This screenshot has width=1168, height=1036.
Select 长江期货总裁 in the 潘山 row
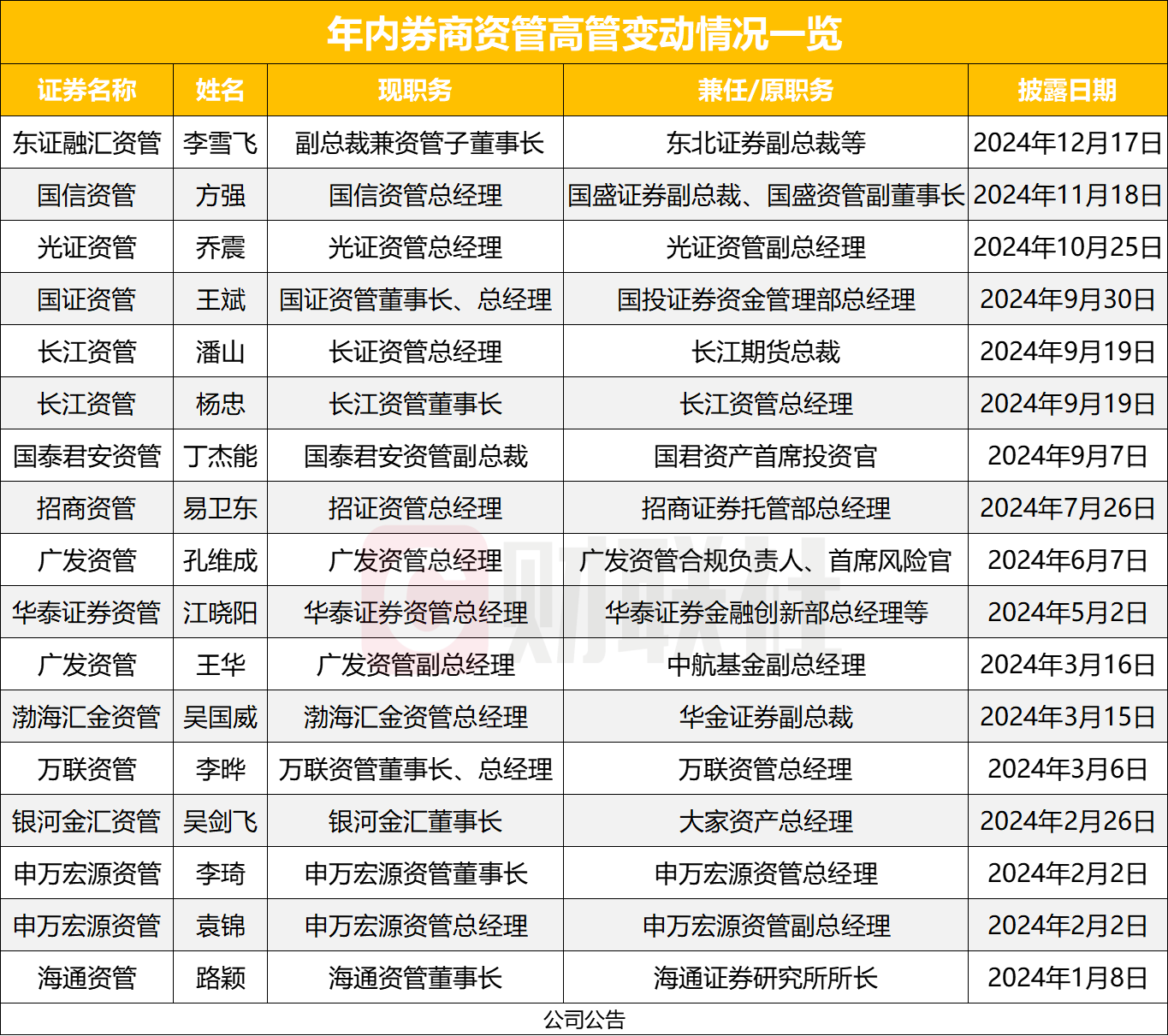point(766,351)
